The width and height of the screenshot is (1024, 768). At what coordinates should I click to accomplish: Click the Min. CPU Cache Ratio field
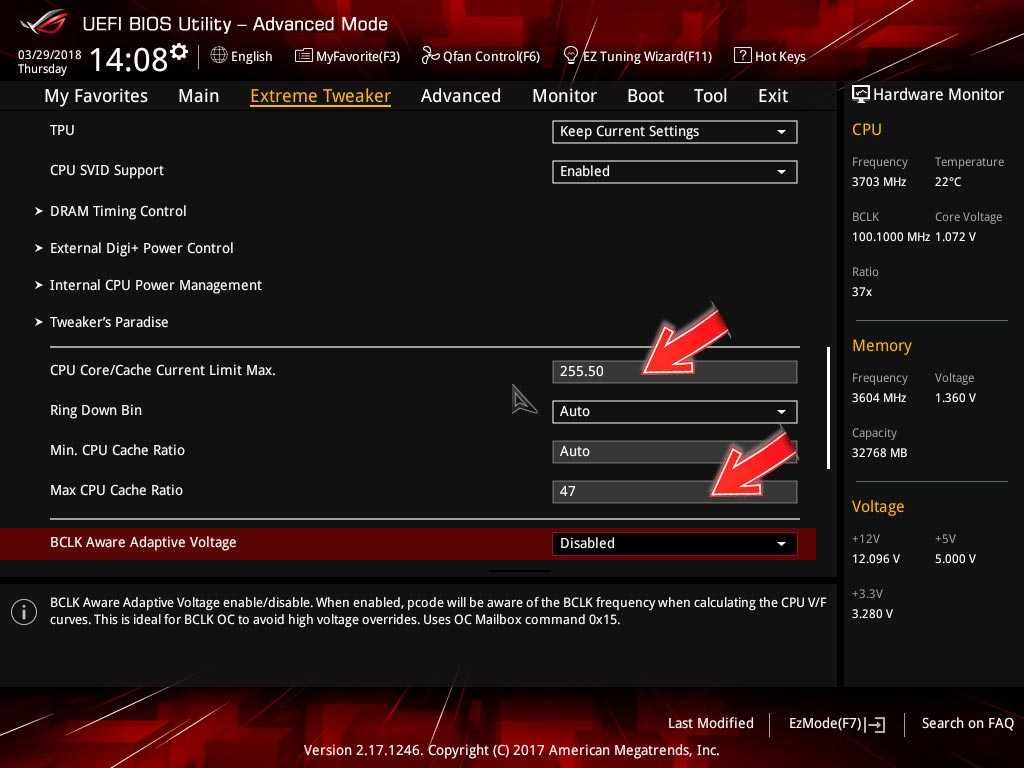675,451
